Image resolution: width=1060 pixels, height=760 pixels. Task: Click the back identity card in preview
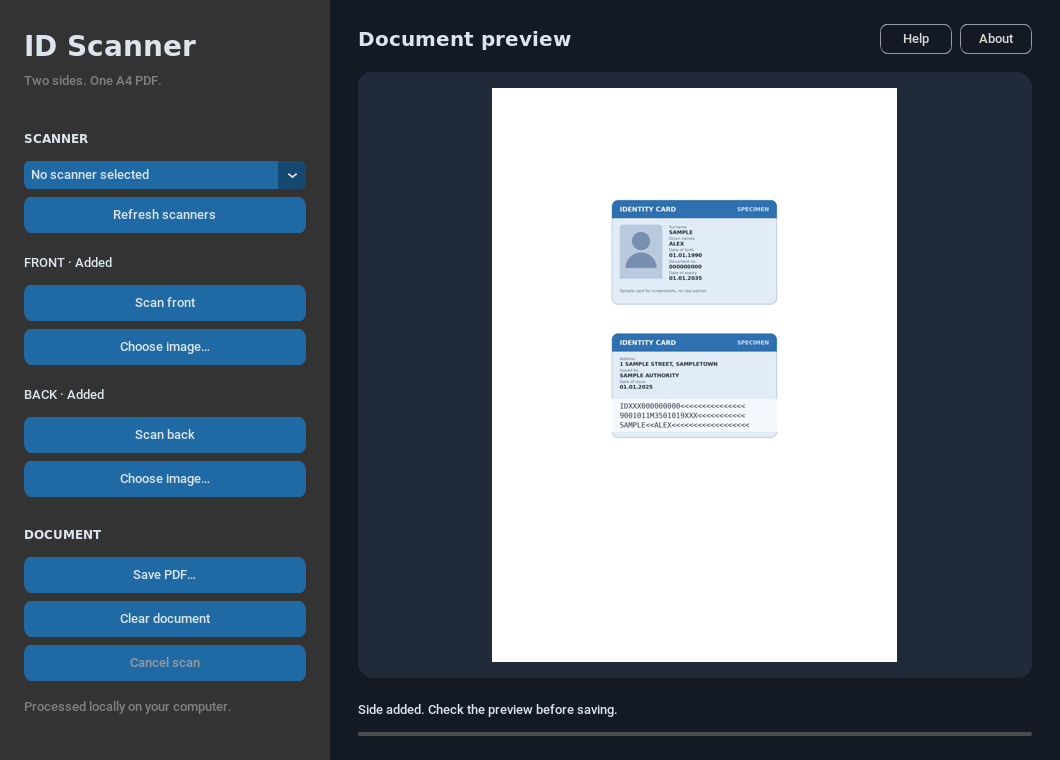coord(694,385)
